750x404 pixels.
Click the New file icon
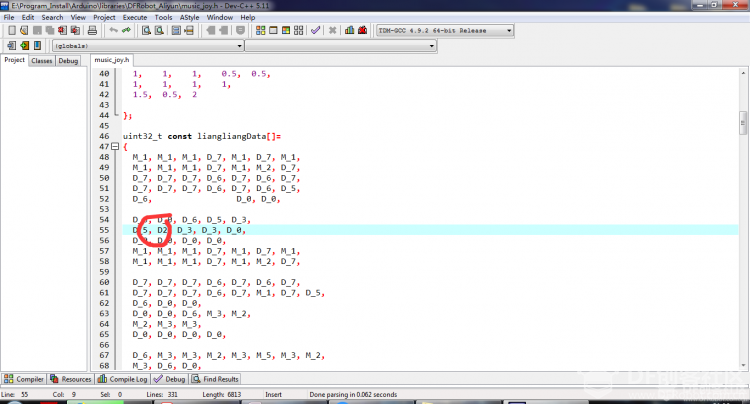[11, 30]
